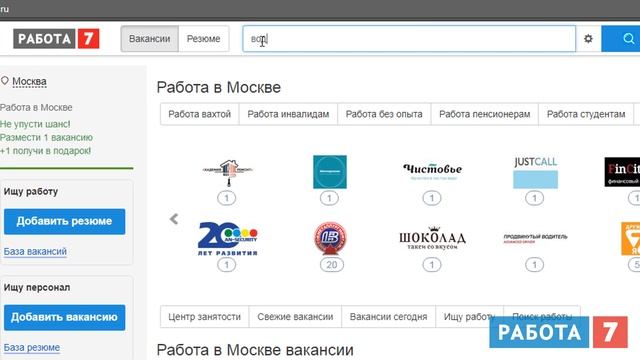Click the blue magnifier search button
The width and height of the screenshot is (640, 360).
click(621, 39)
